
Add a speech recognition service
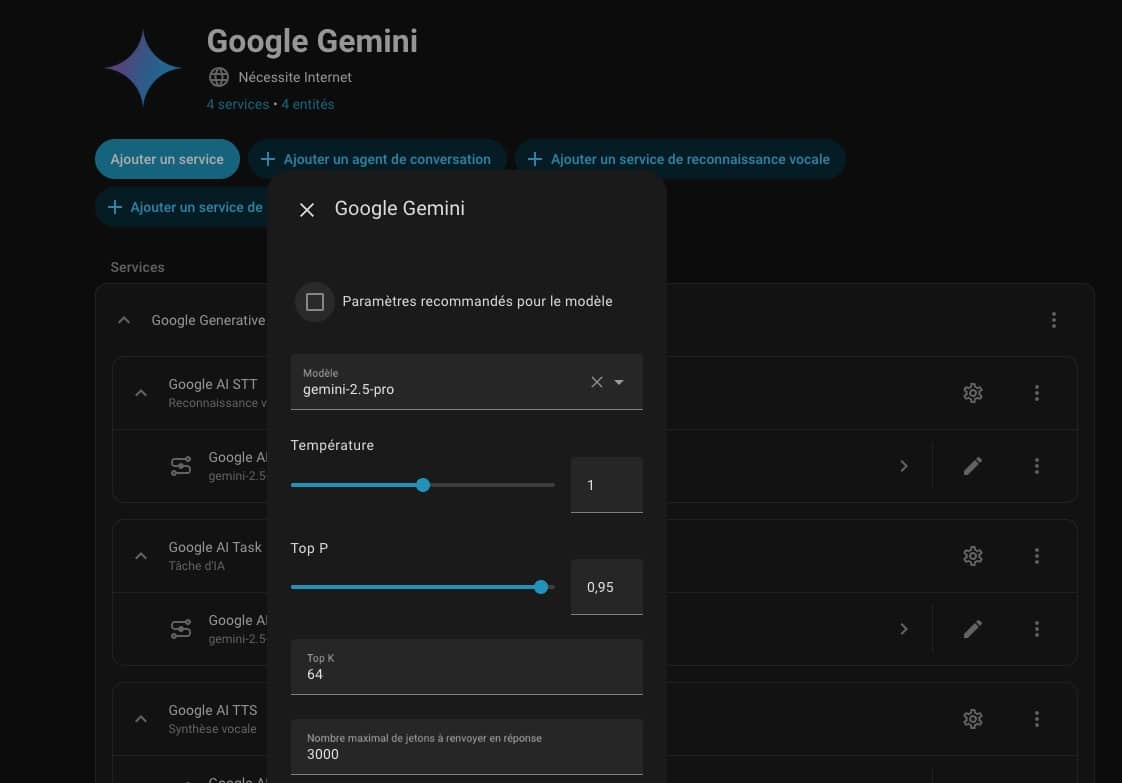679,159
